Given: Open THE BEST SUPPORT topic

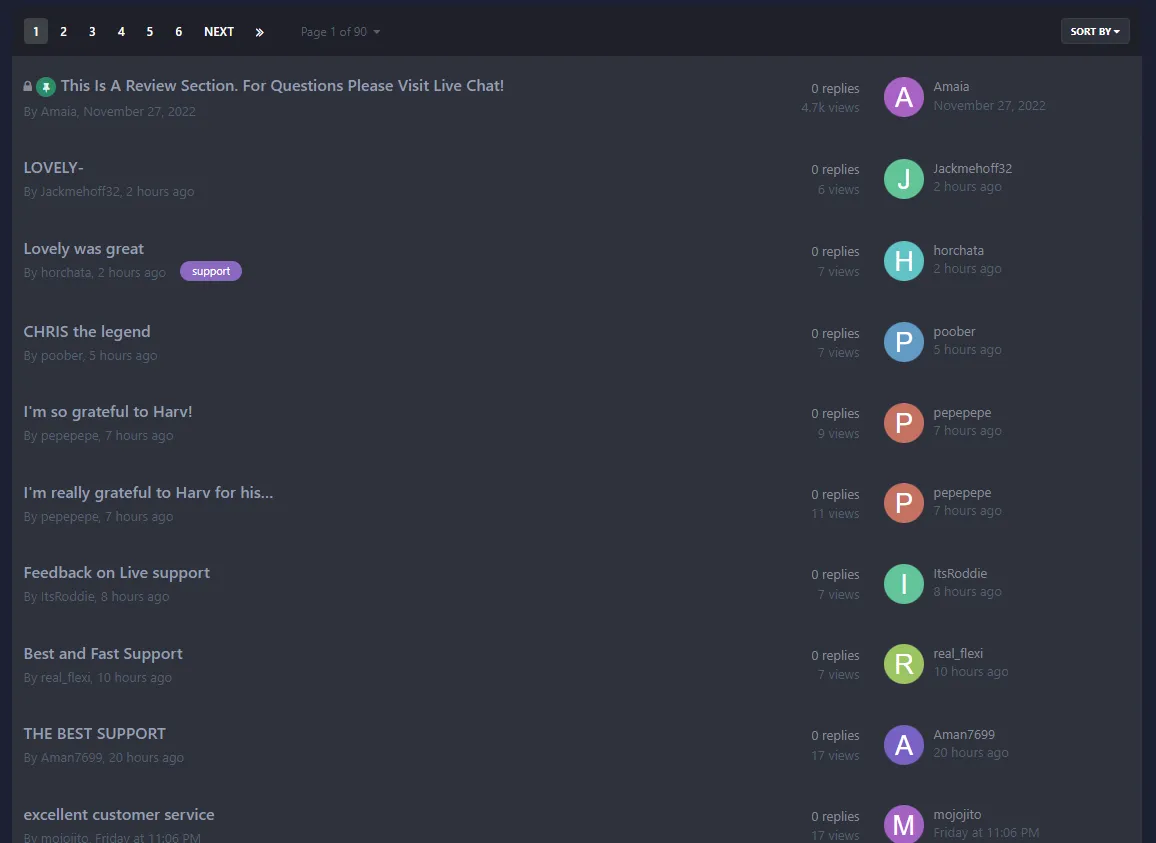Looking at the screenshot, I should pyautogui.click(x=94, y=733).
